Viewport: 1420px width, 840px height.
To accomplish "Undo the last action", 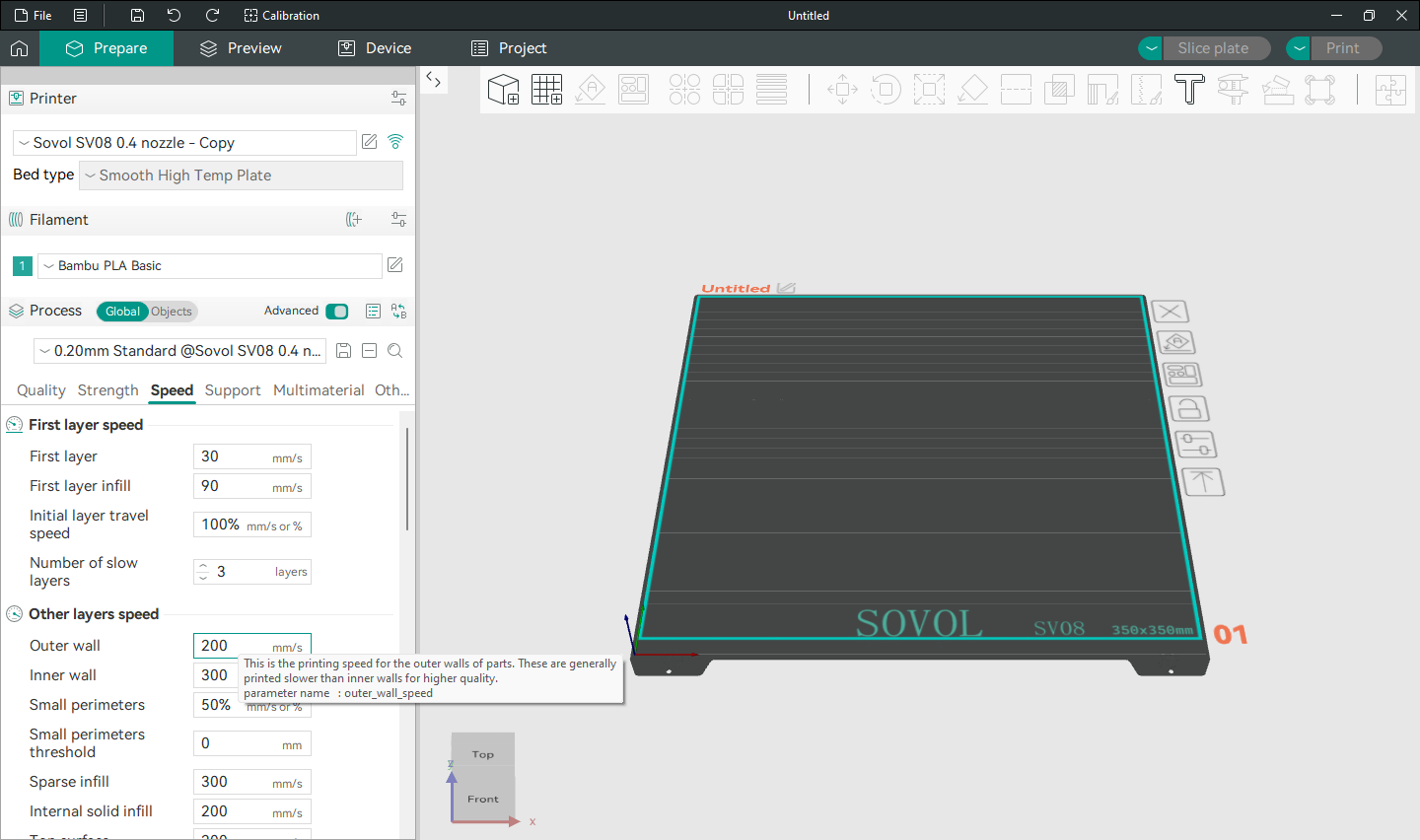I will 175,16.
